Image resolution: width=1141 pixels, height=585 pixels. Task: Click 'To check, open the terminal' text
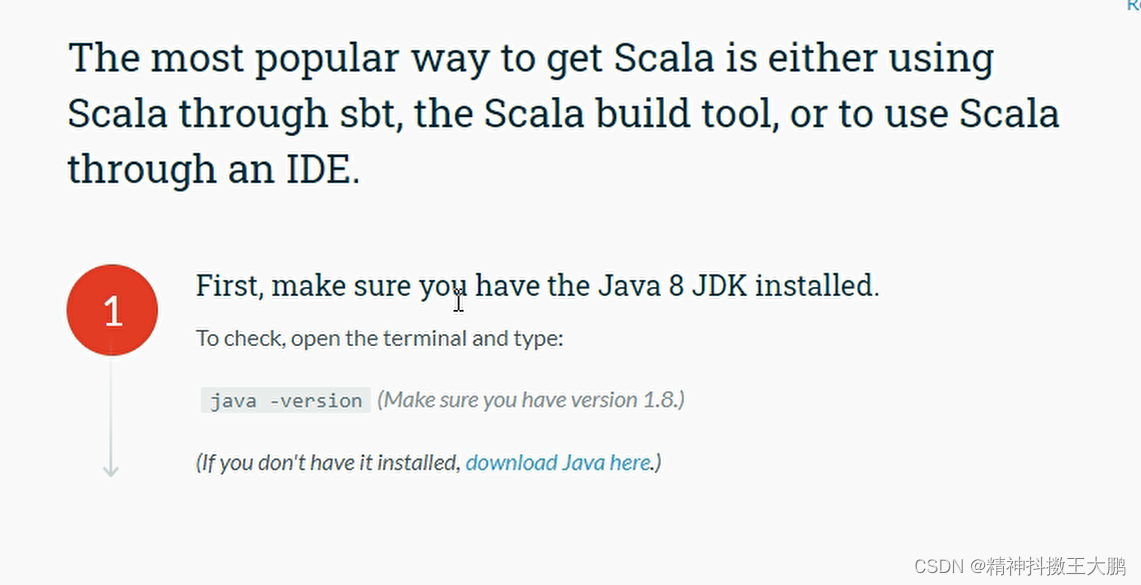[331, 338]
